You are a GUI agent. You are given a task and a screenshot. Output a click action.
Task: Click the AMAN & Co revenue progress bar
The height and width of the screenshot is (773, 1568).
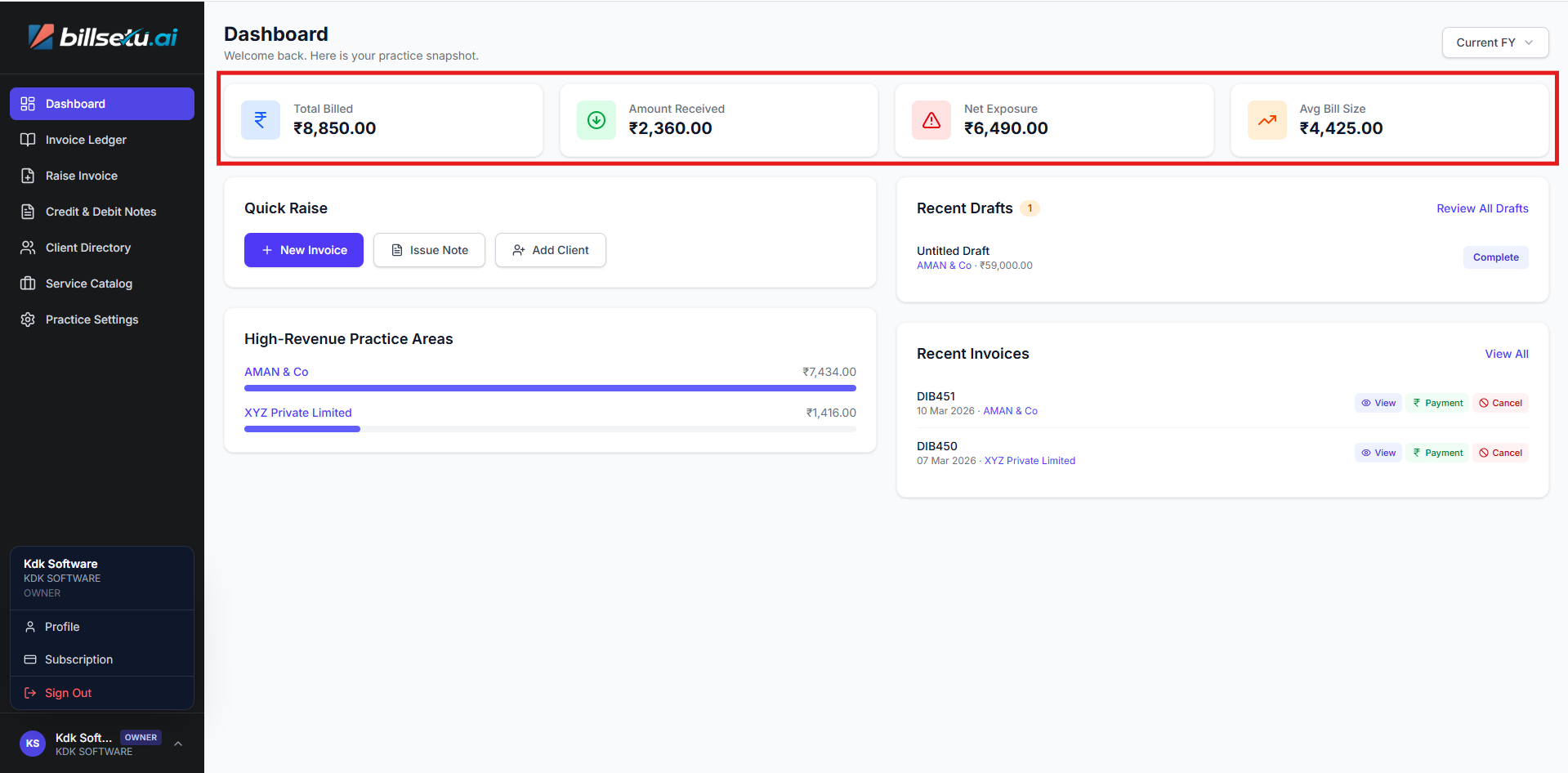[x=549, y=388]
